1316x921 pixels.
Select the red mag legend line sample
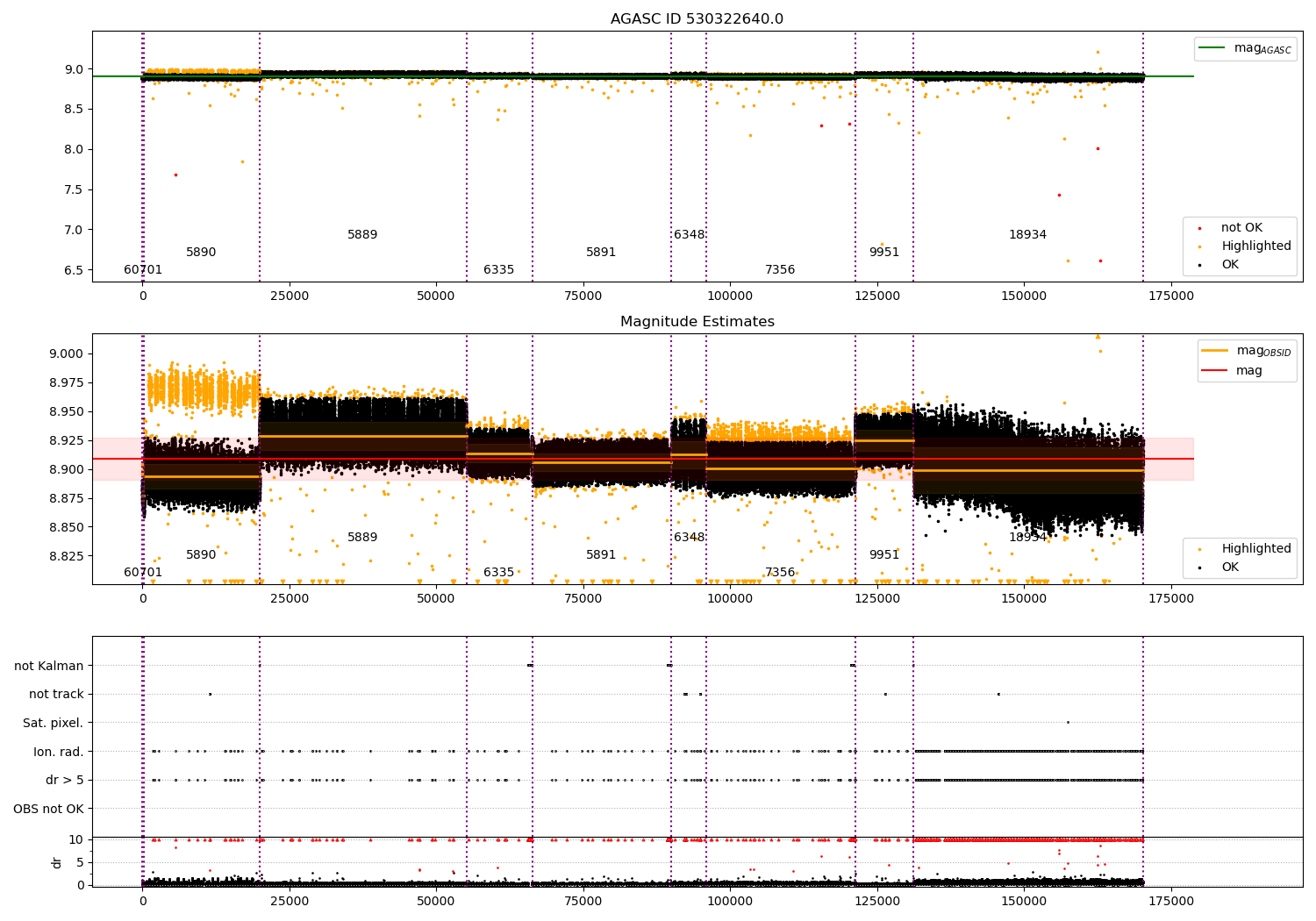(1215, 371)
